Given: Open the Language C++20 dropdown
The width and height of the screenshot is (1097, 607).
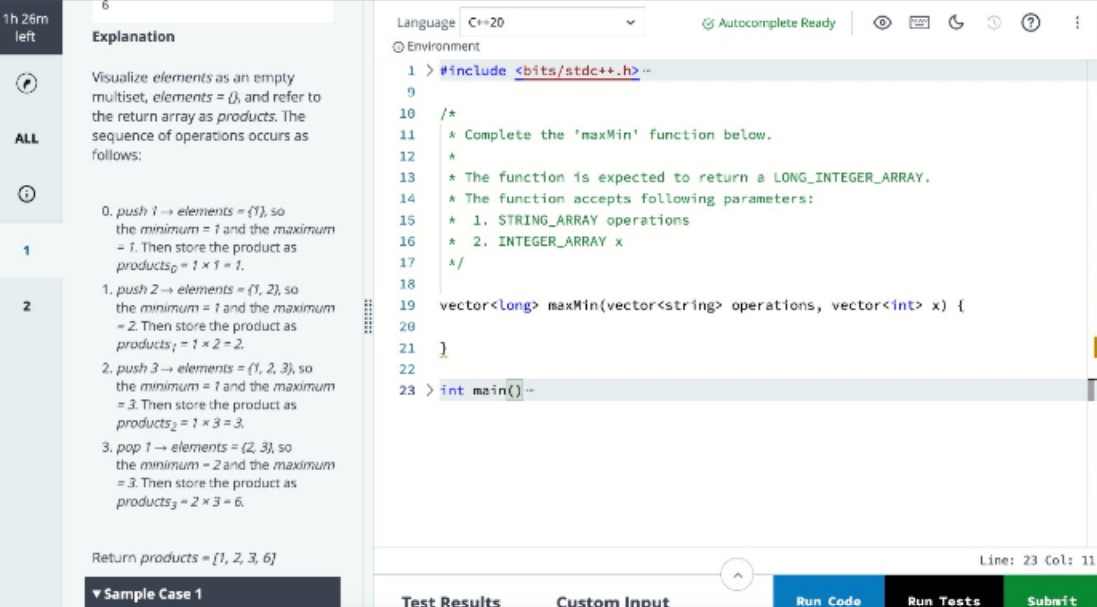Looking at the screenshot, I should click(x=551, y=22).
